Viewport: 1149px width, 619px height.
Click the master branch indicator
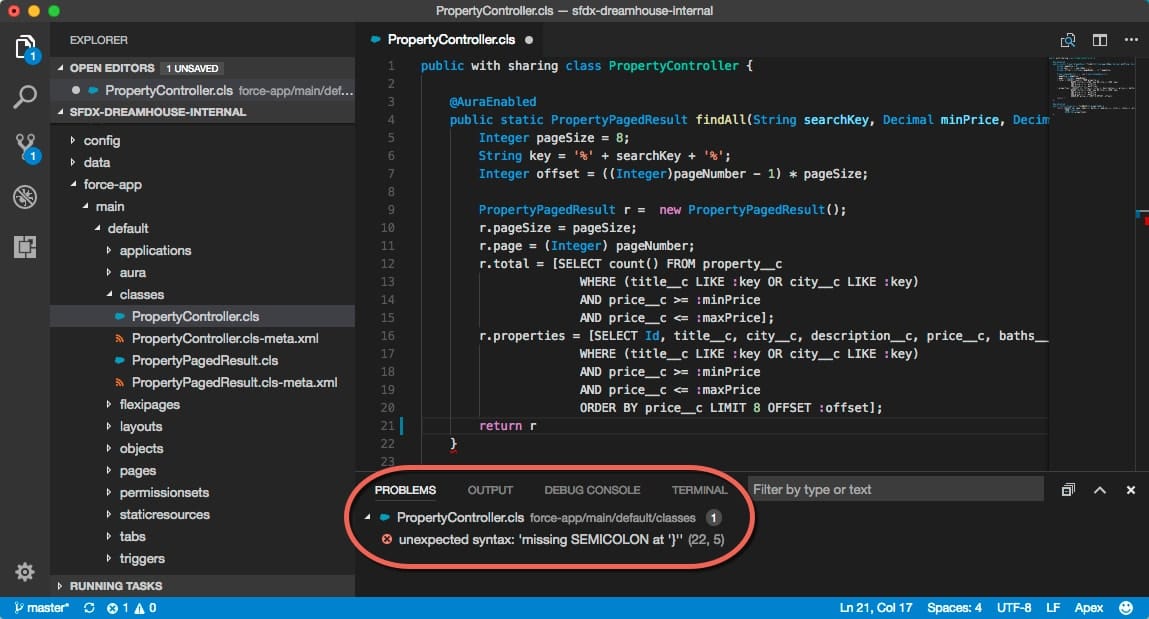(41, 608)
